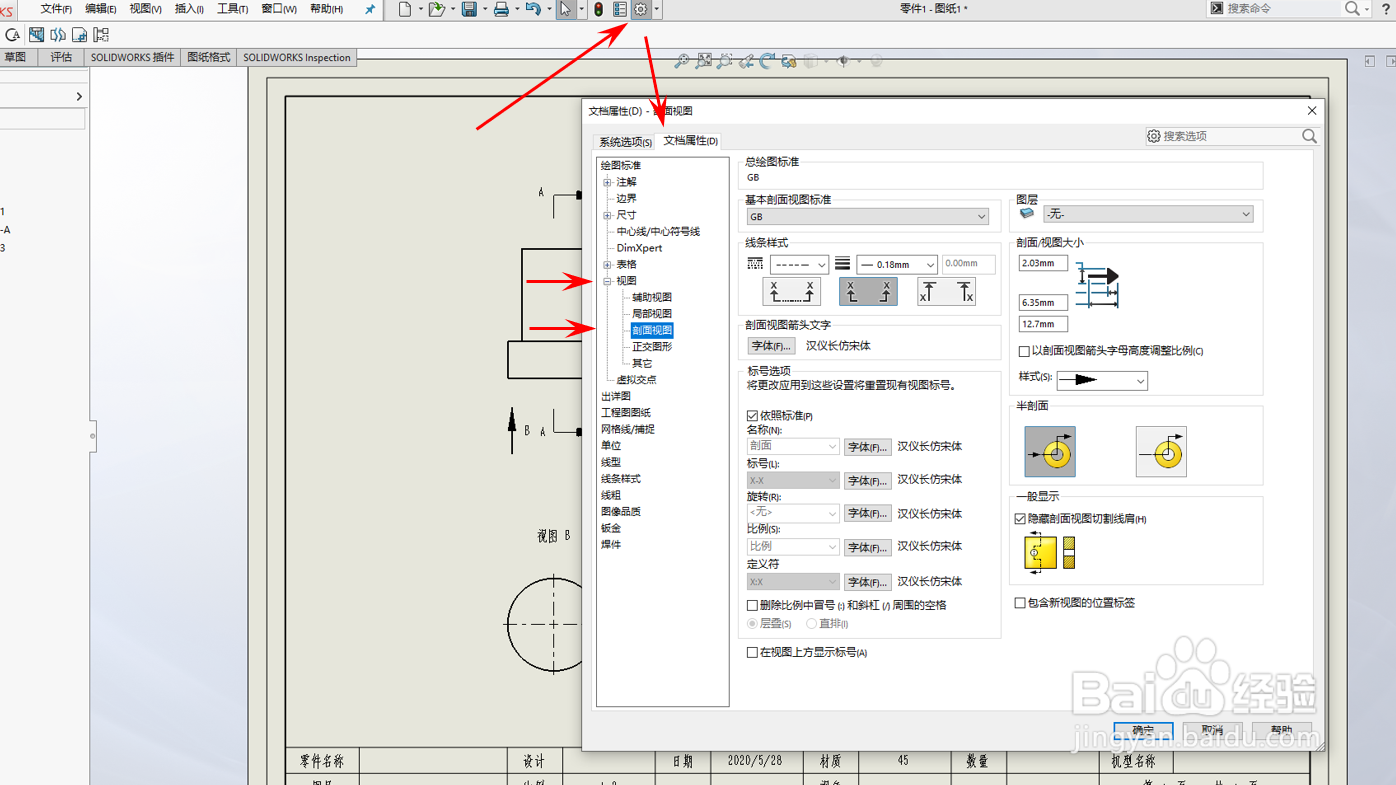Screen dimensions: 1396x785
Task: Click the 确定 button
Action: point(1142,730)
